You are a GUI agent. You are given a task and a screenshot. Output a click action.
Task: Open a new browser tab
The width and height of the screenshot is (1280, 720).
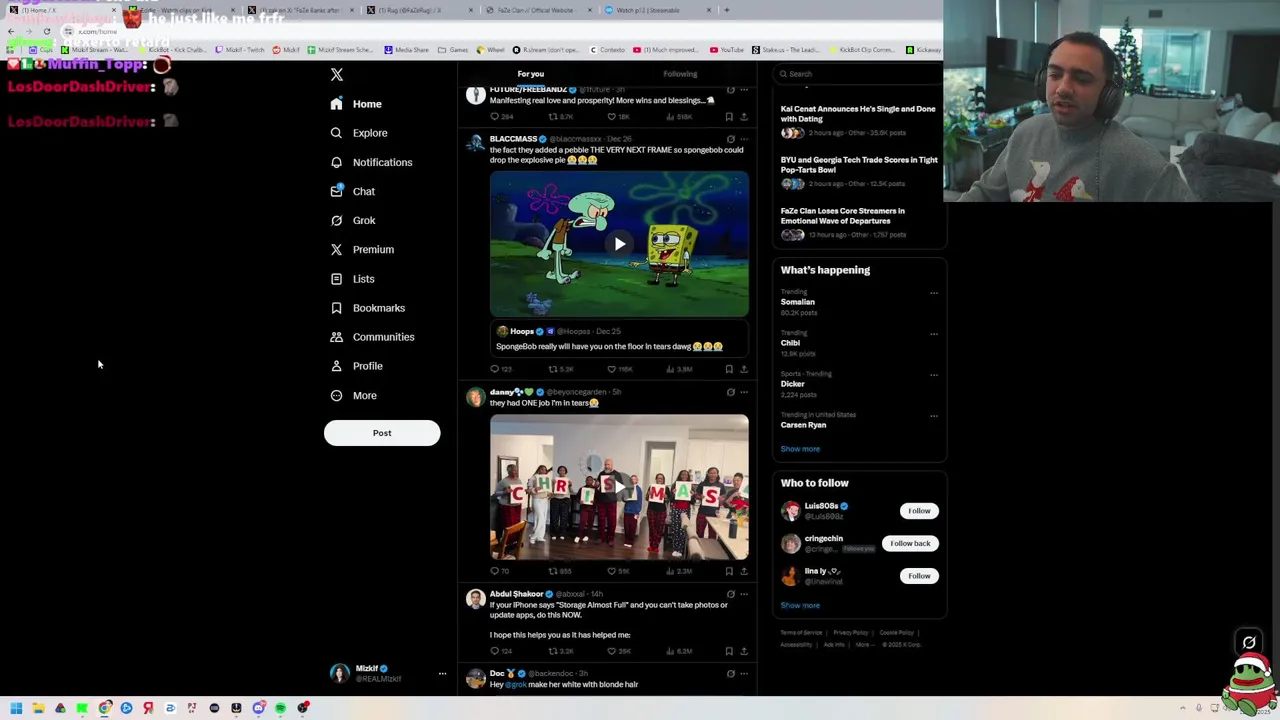tap(726, 10)
